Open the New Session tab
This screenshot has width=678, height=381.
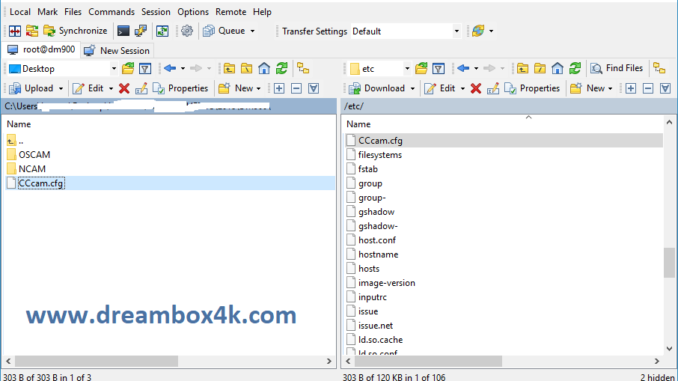coord(117,51)
